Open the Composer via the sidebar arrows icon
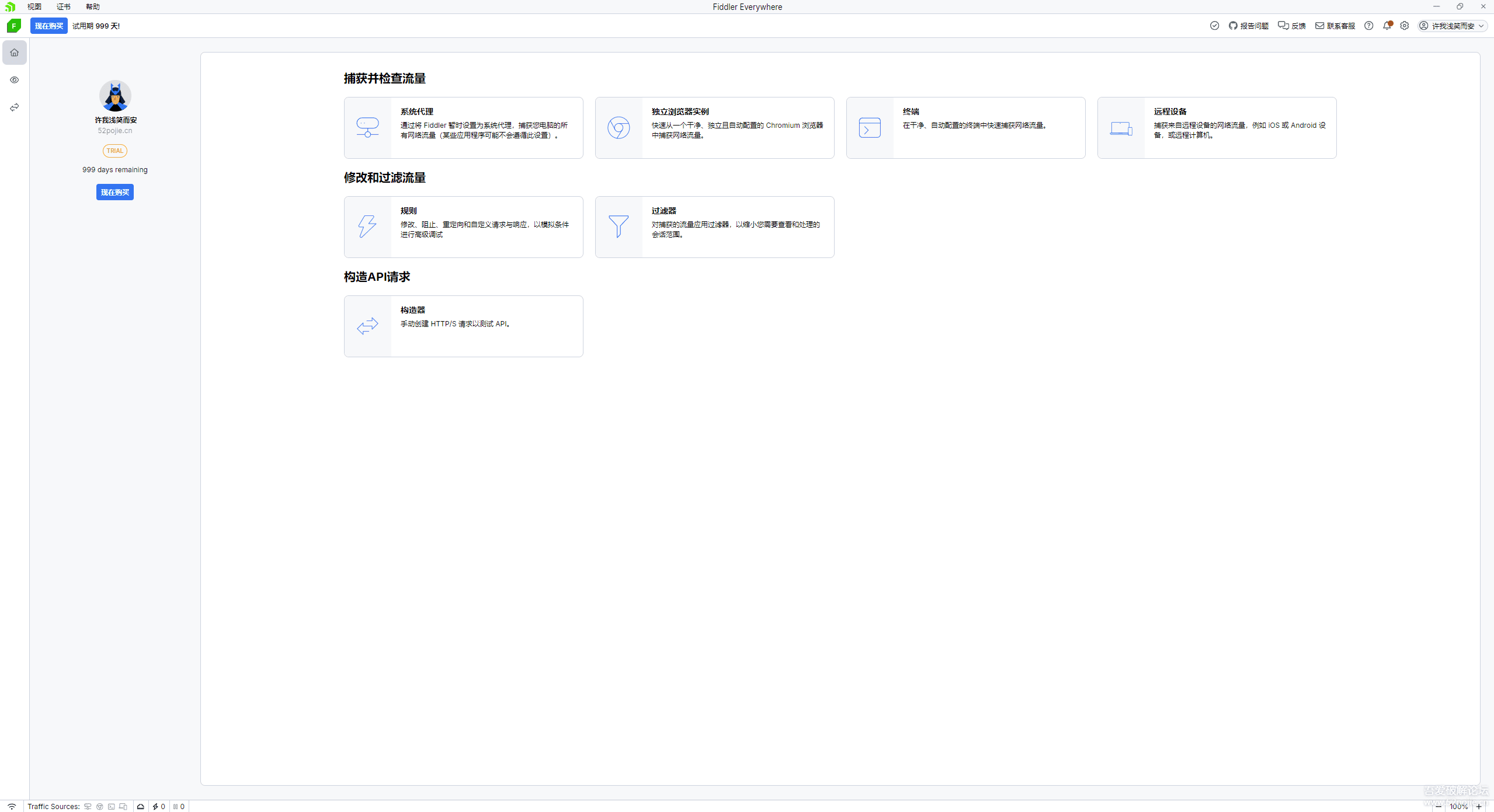This screenshot has height=812, width=1494. click(15, 107)
